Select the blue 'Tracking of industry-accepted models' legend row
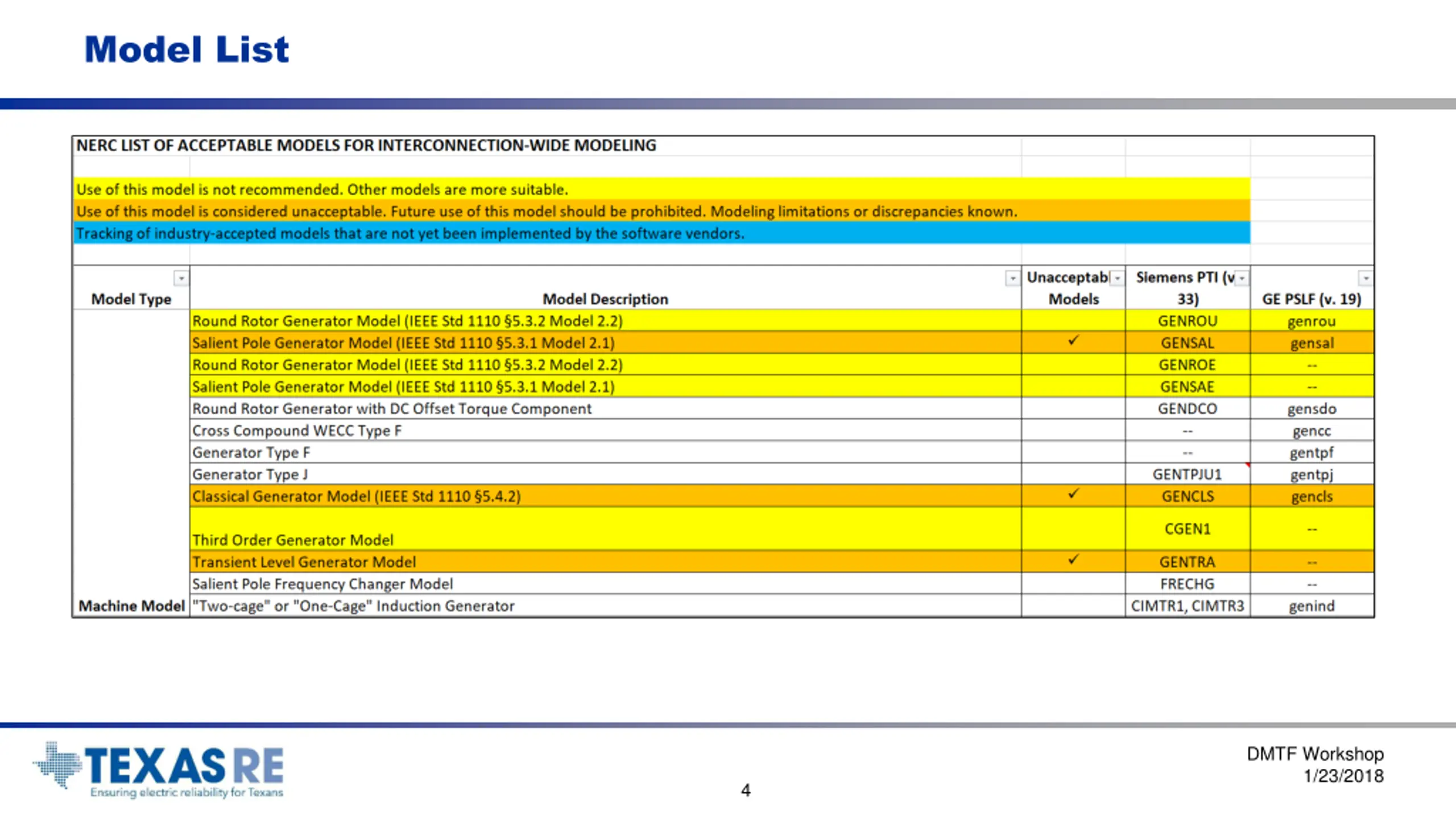 (661, 233)
